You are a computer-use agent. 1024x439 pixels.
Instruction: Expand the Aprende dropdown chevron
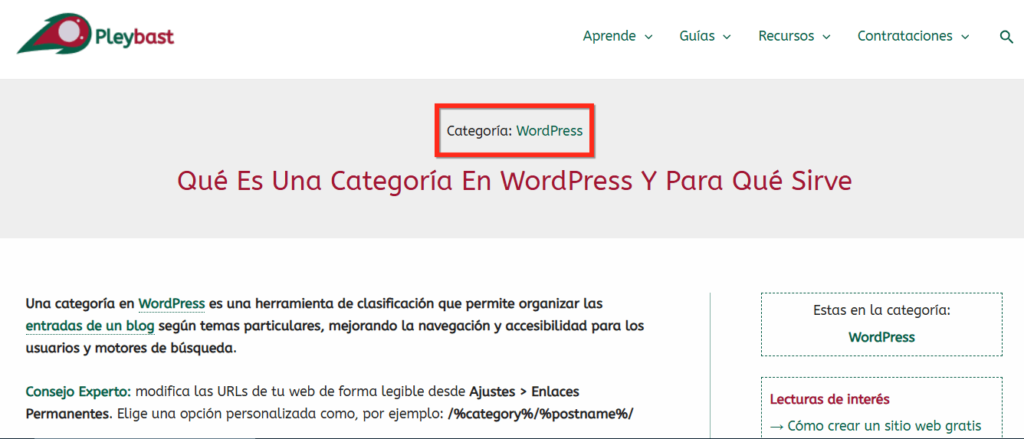[x=648, y=37]
